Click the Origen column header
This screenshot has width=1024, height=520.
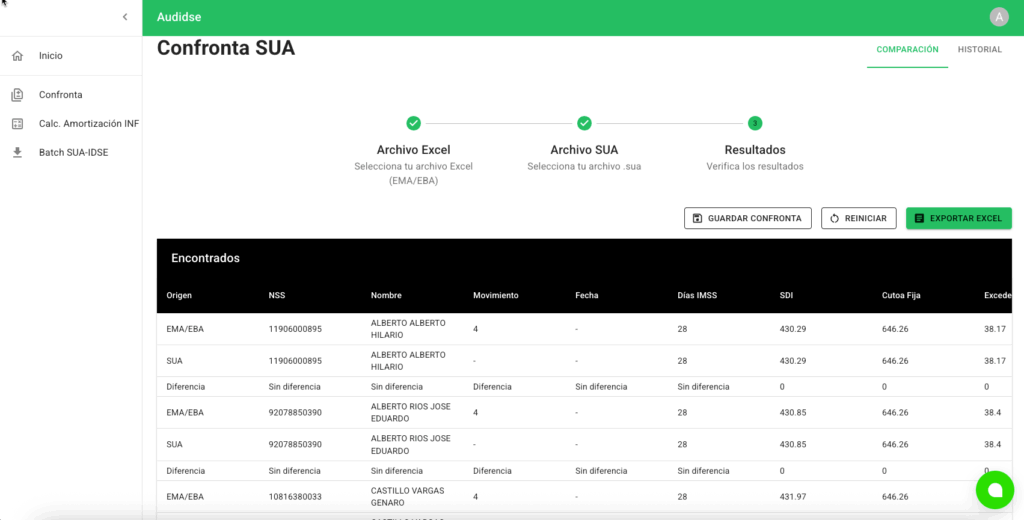coord(179,295)
